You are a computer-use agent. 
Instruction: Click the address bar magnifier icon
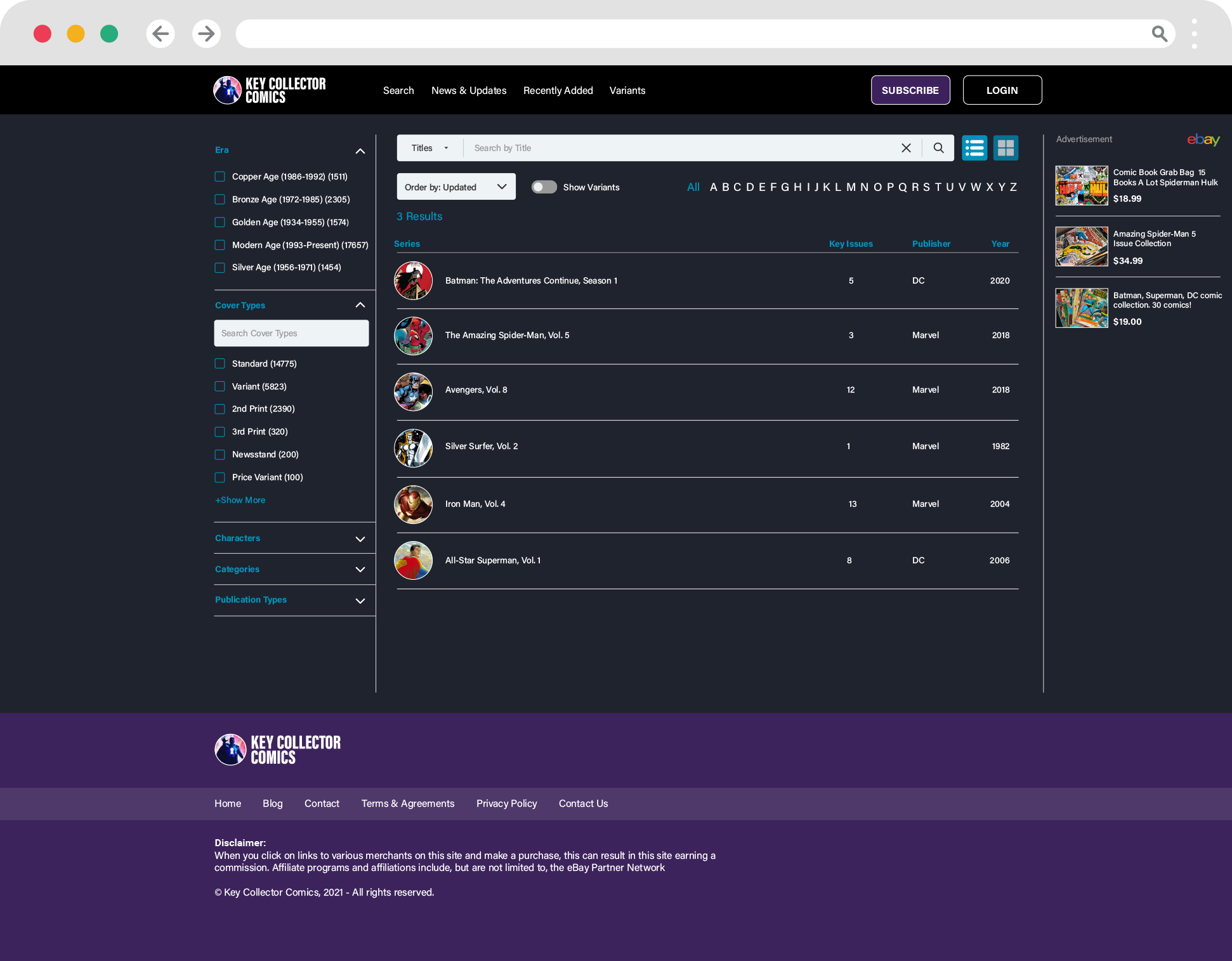1159,34
